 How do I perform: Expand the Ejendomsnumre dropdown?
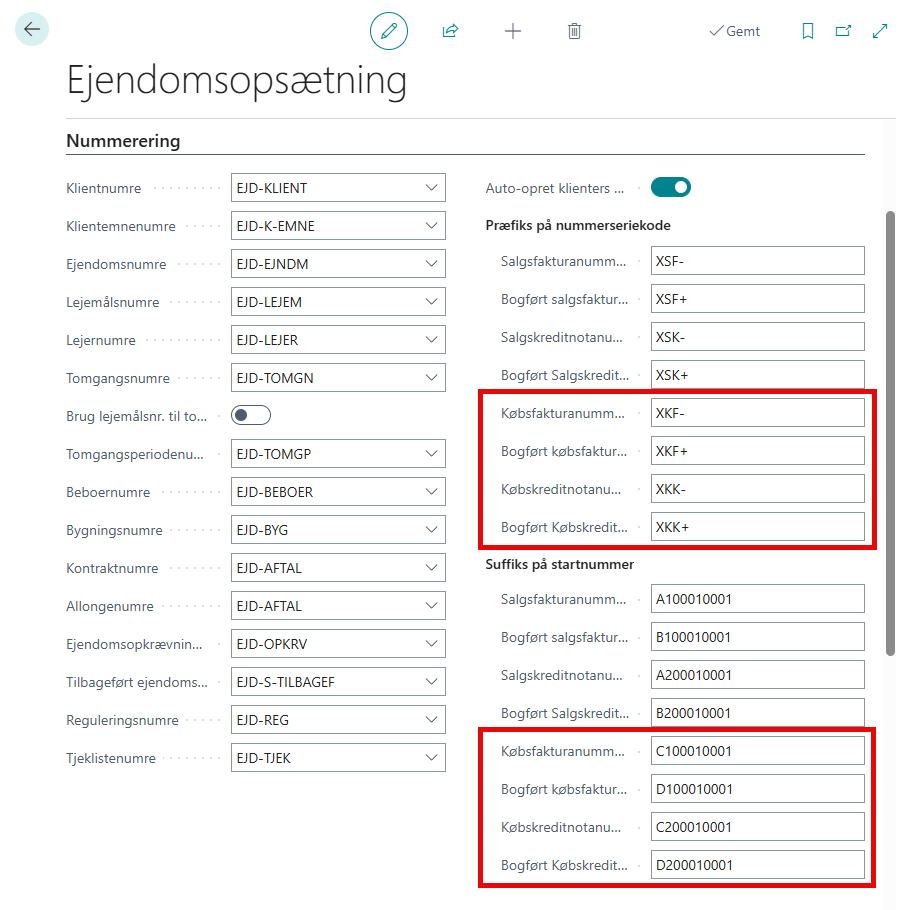click(x=431, y=264)
